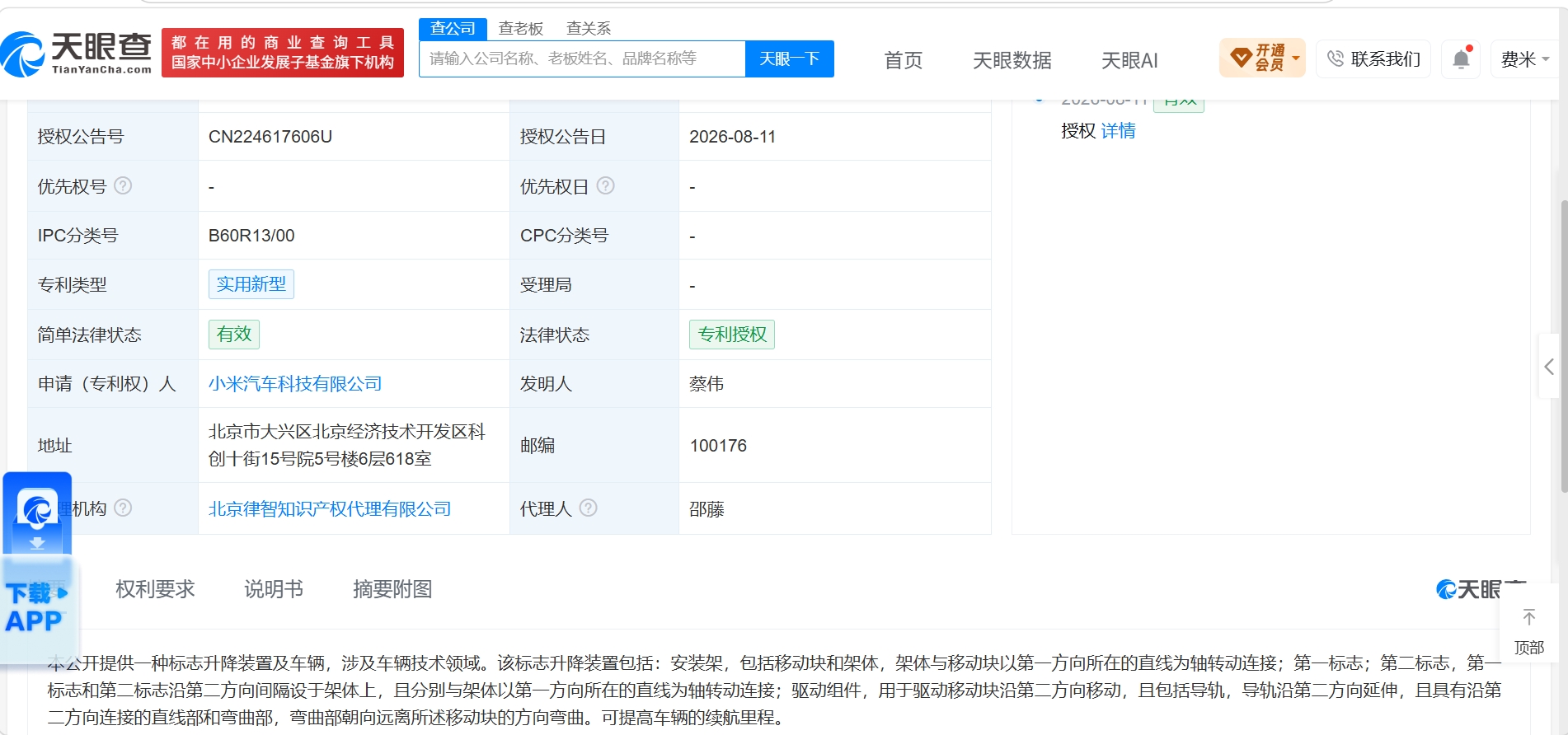Select IPC code B60R13/00
1568x735 pixels.
(x=251, y=236)
